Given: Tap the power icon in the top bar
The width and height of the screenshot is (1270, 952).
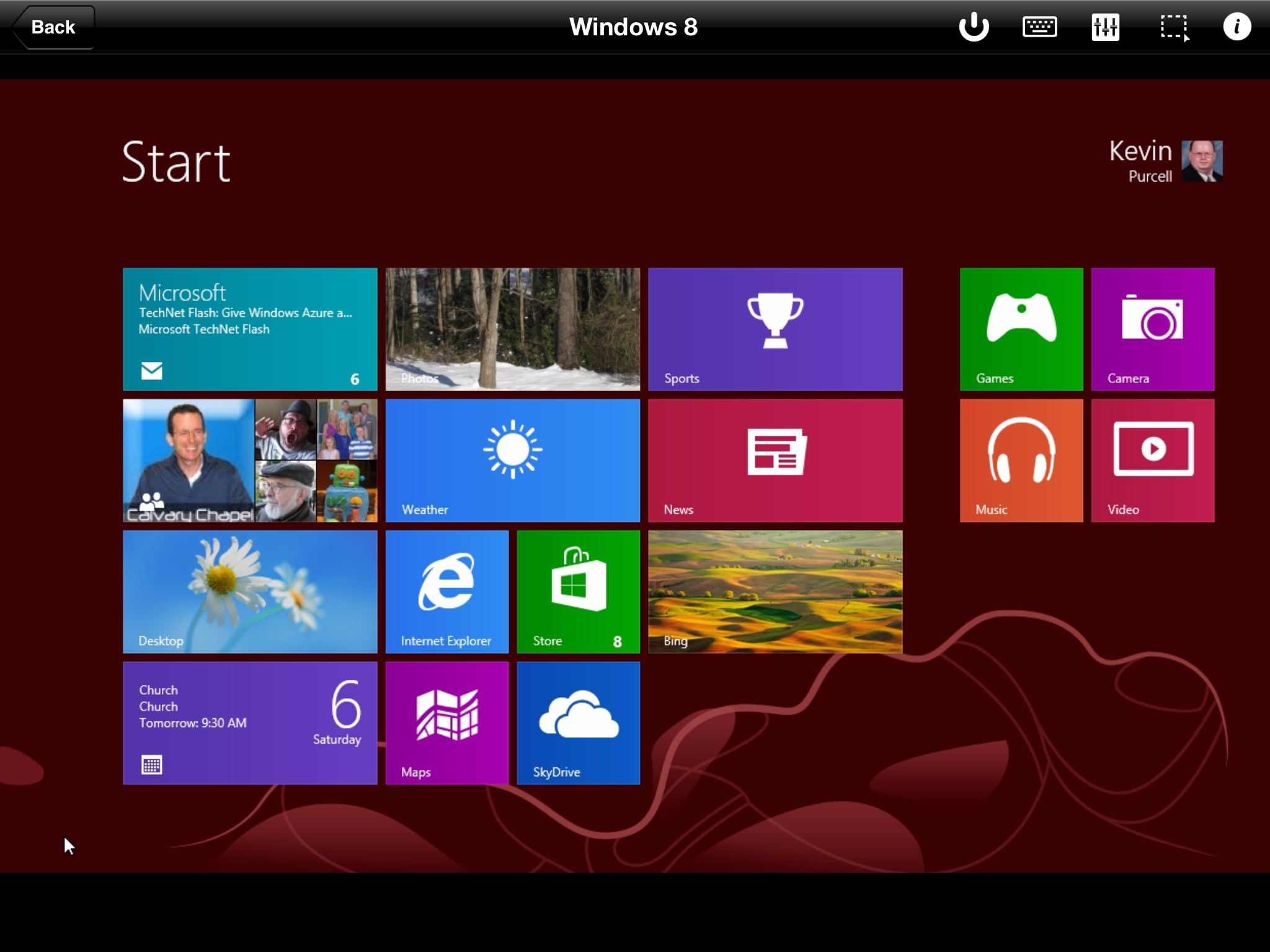Looking at the screenshot, I should coord(974,27).
